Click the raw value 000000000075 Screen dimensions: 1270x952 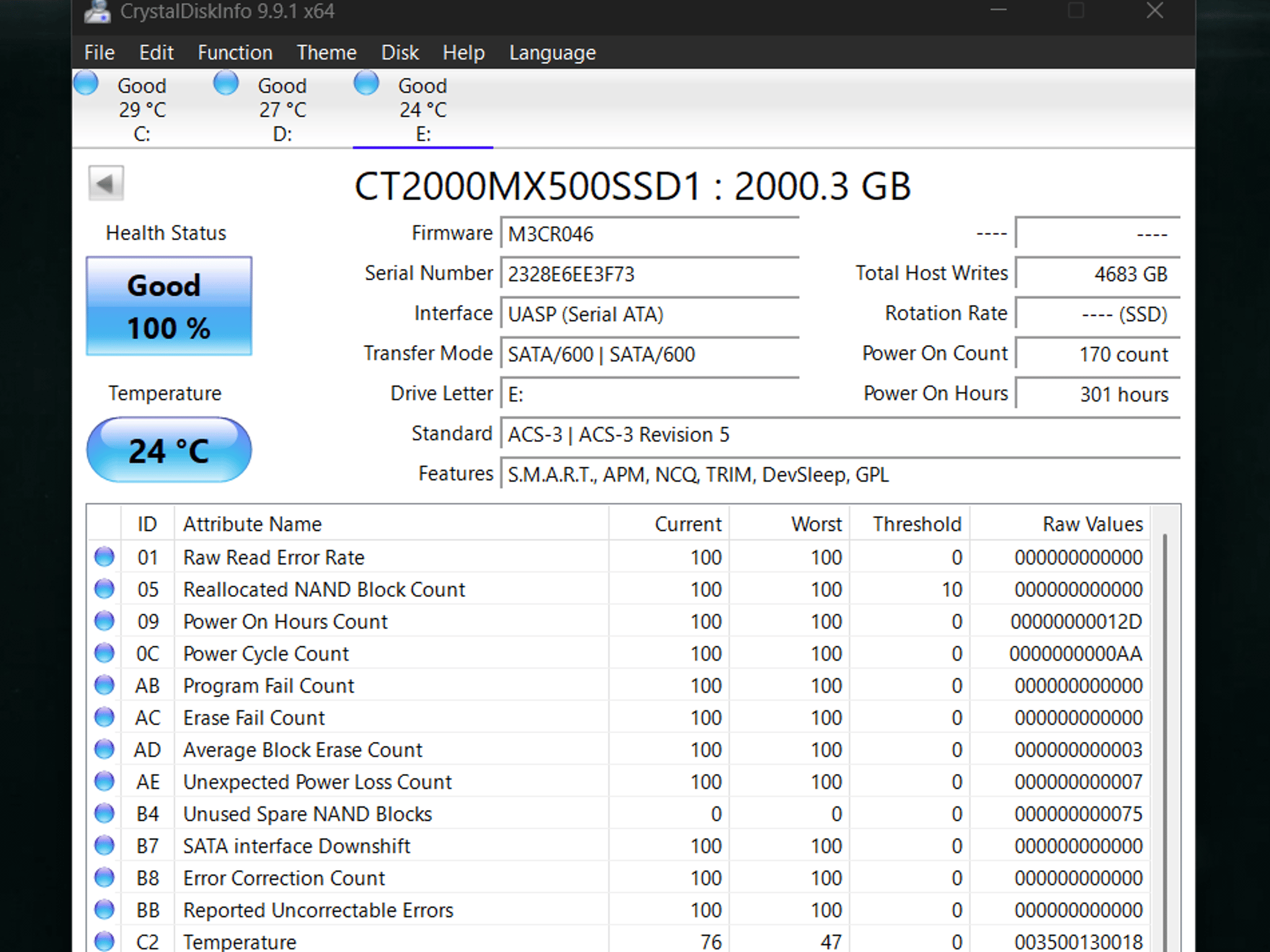pos(1079,814)
